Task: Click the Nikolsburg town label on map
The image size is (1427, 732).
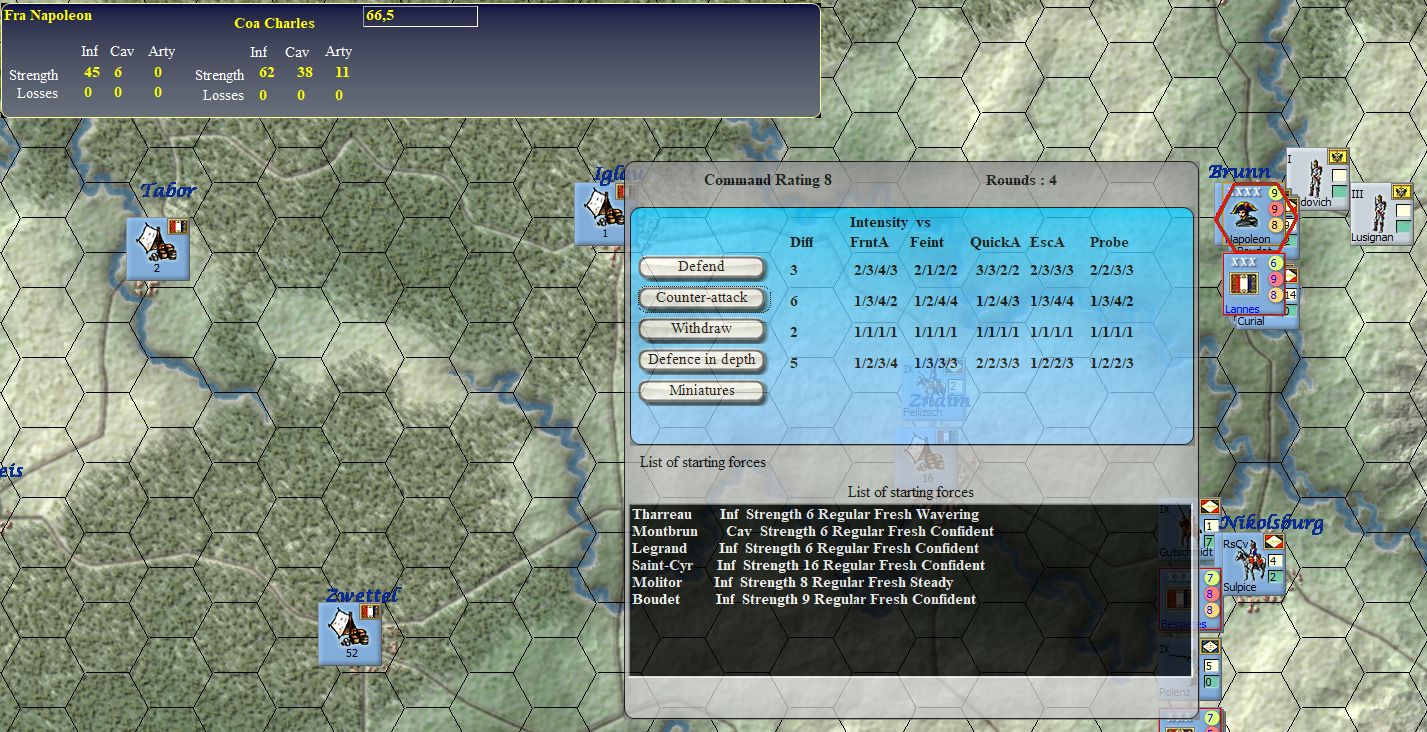Action: tap(1272, 523)
